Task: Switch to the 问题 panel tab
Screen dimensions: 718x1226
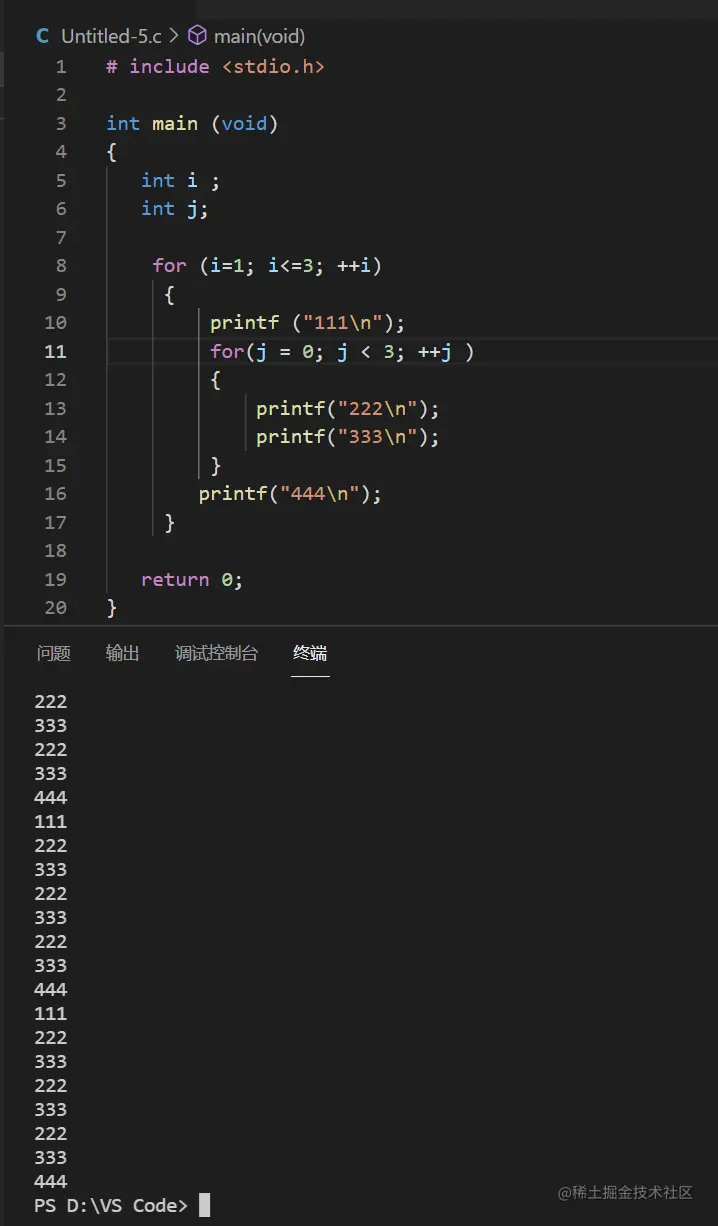Action: 54,653
